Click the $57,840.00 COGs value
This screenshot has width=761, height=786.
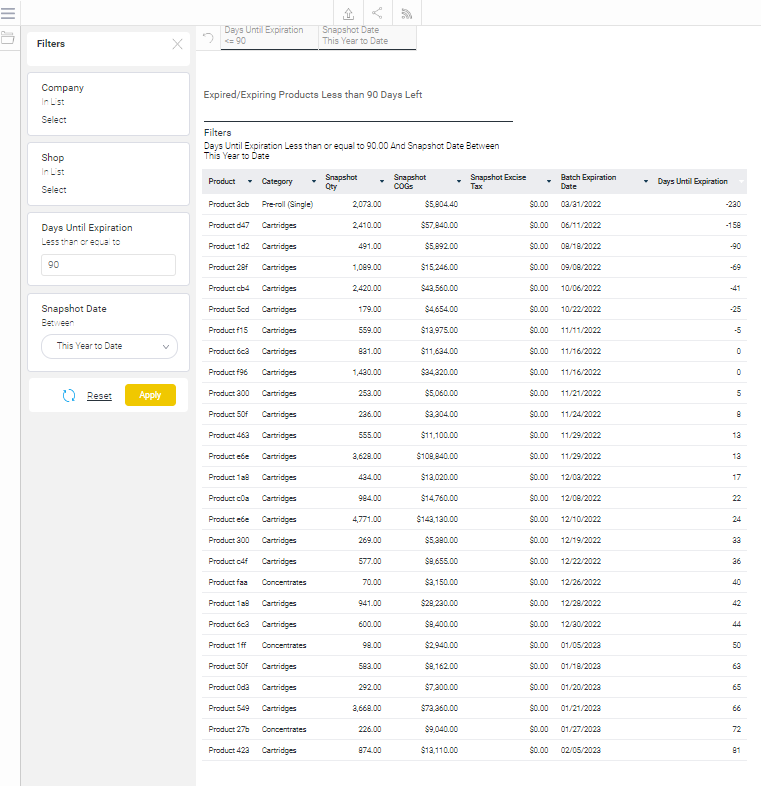(x=439, y=226)
